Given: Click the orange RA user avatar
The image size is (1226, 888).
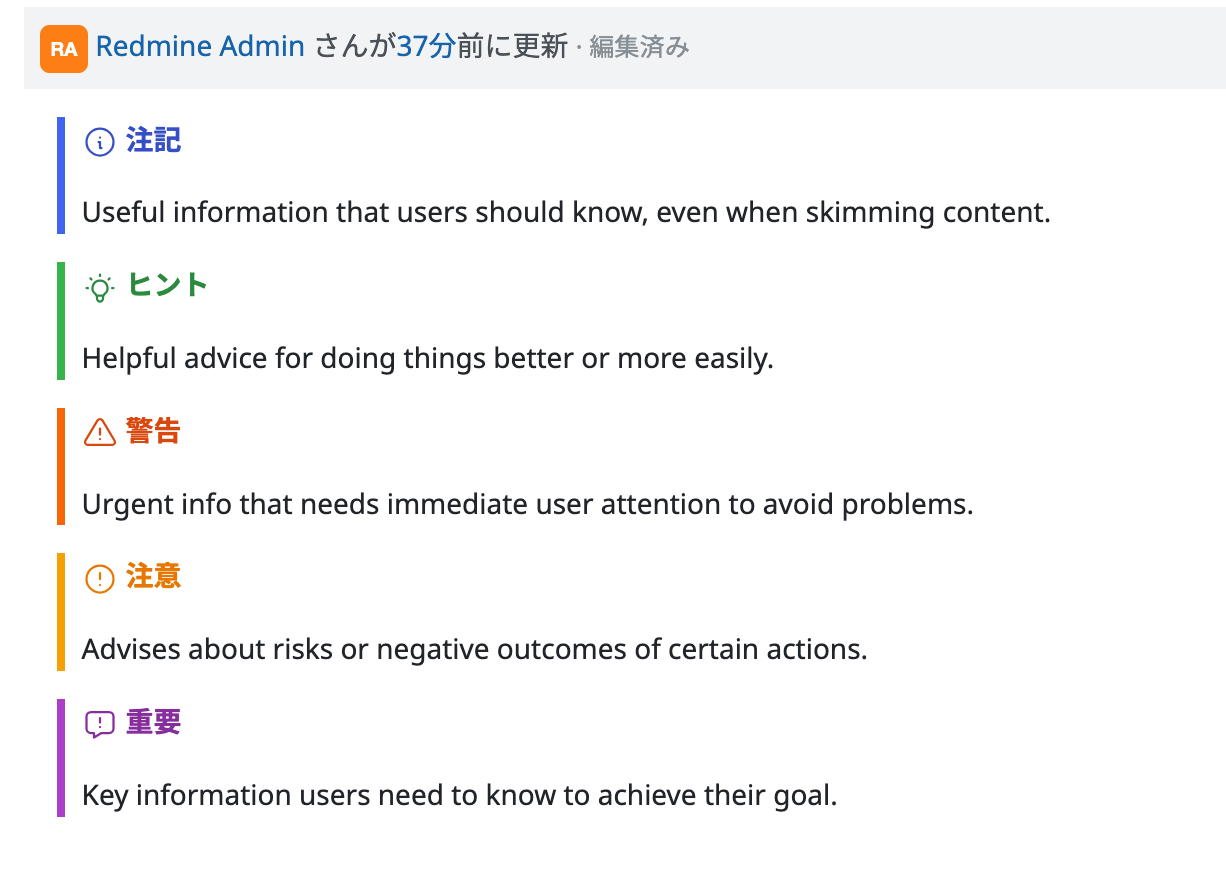Looking at the screenshot, I should click(64, 49).
